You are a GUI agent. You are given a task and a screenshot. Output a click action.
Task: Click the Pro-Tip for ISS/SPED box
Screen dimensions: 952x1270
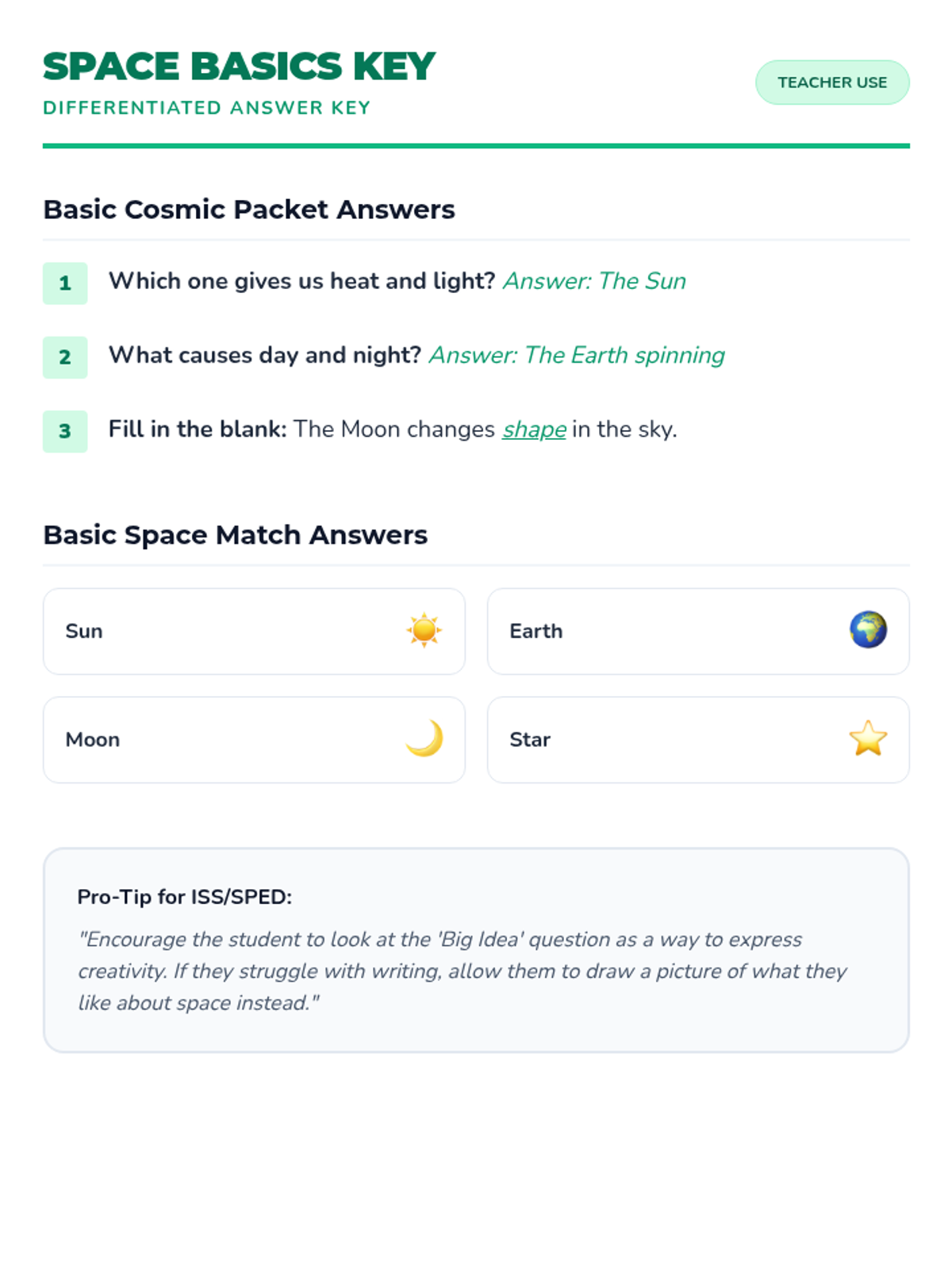tap(476, 950)
